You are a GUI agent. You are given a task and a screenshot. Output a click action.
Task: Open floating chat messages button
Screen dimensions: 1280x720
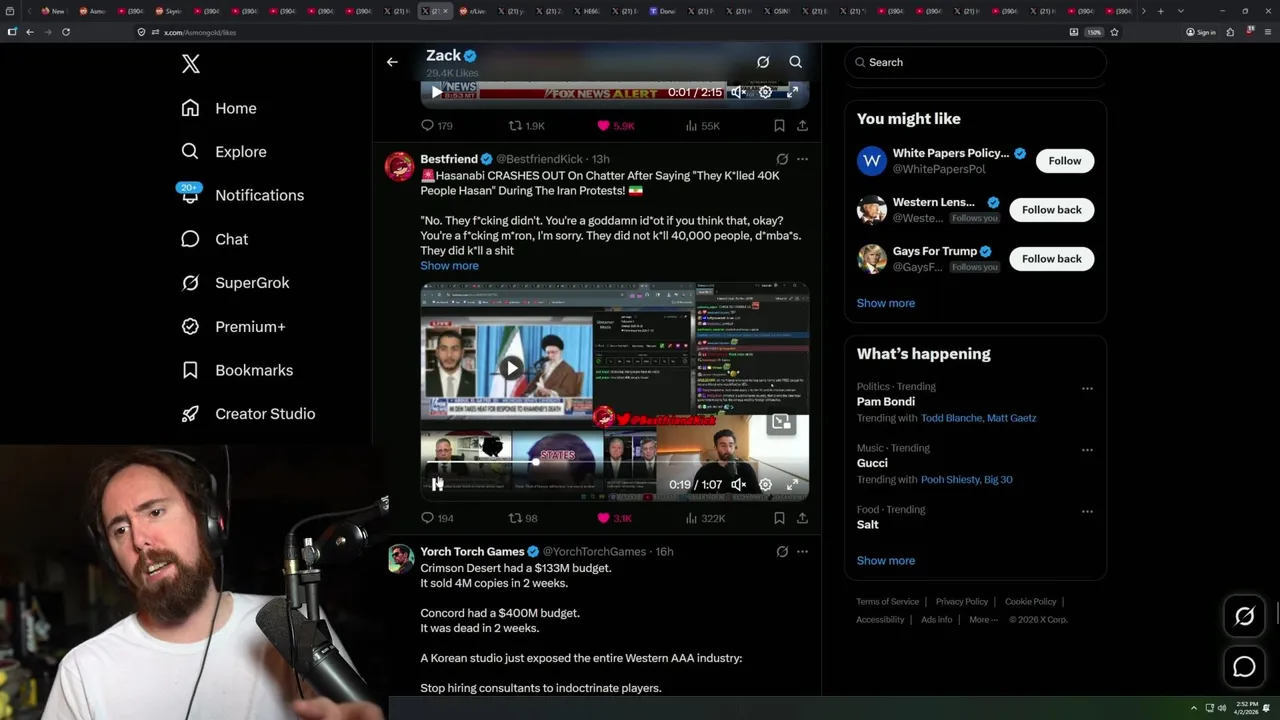(1244, 667)
